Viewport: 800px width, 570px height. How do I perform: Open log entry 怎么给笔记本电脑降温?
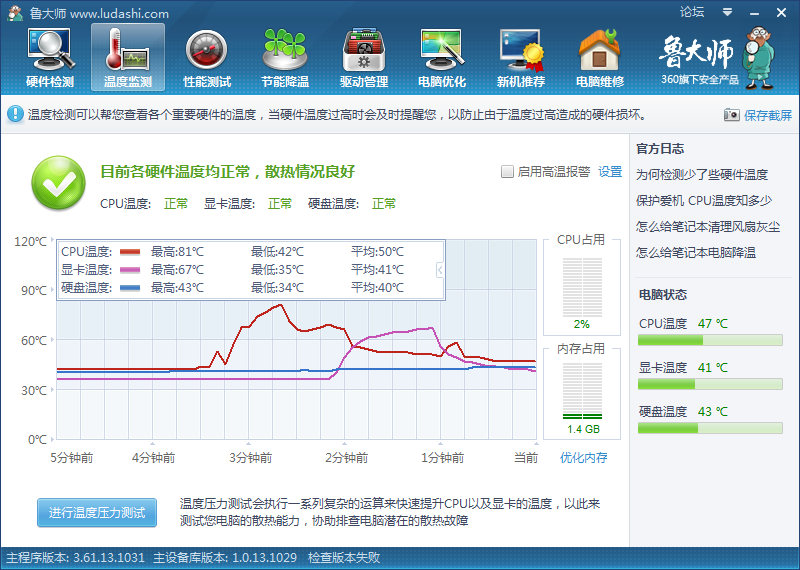tap(696, 252)
